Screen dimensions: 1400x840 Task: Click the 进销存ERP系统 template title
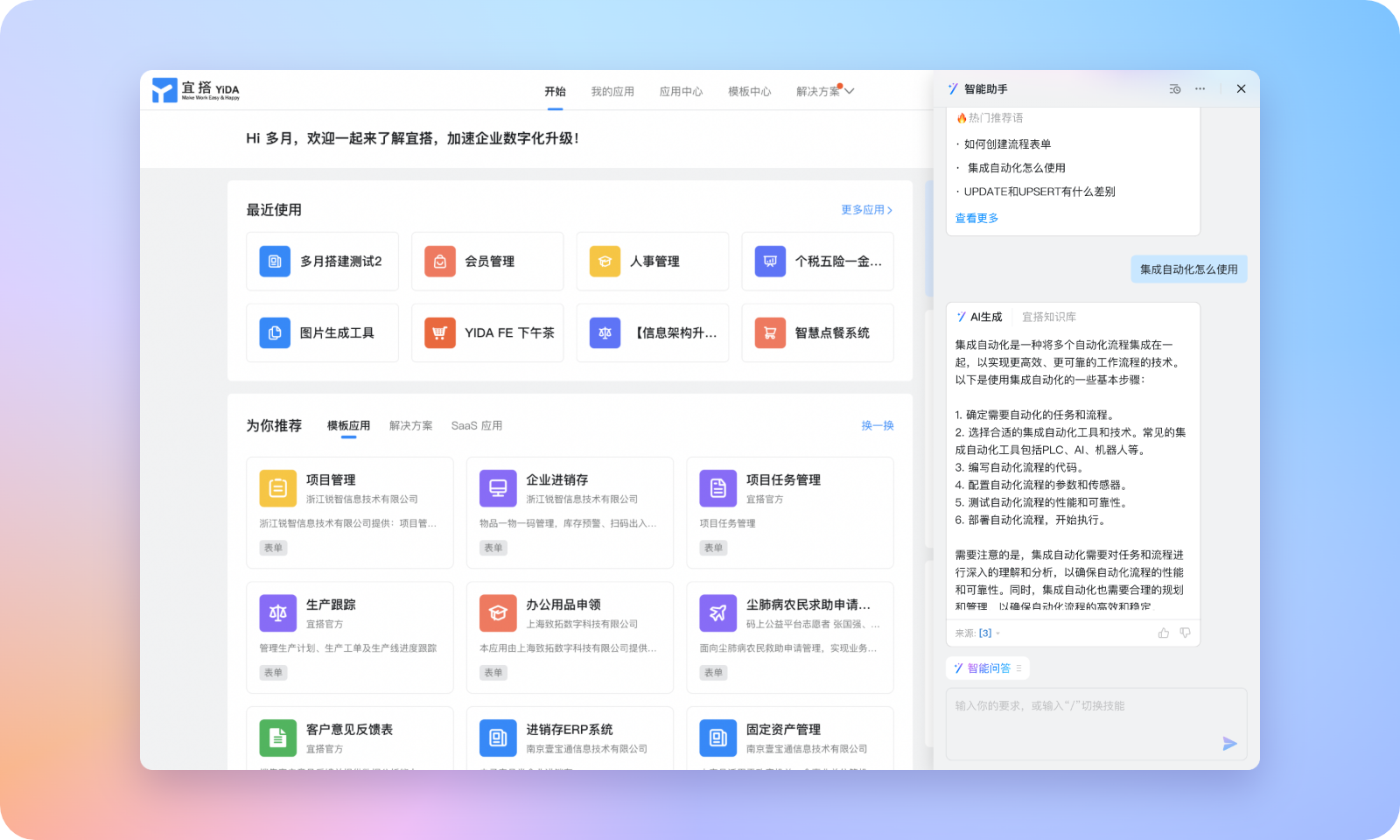(570, 729)
